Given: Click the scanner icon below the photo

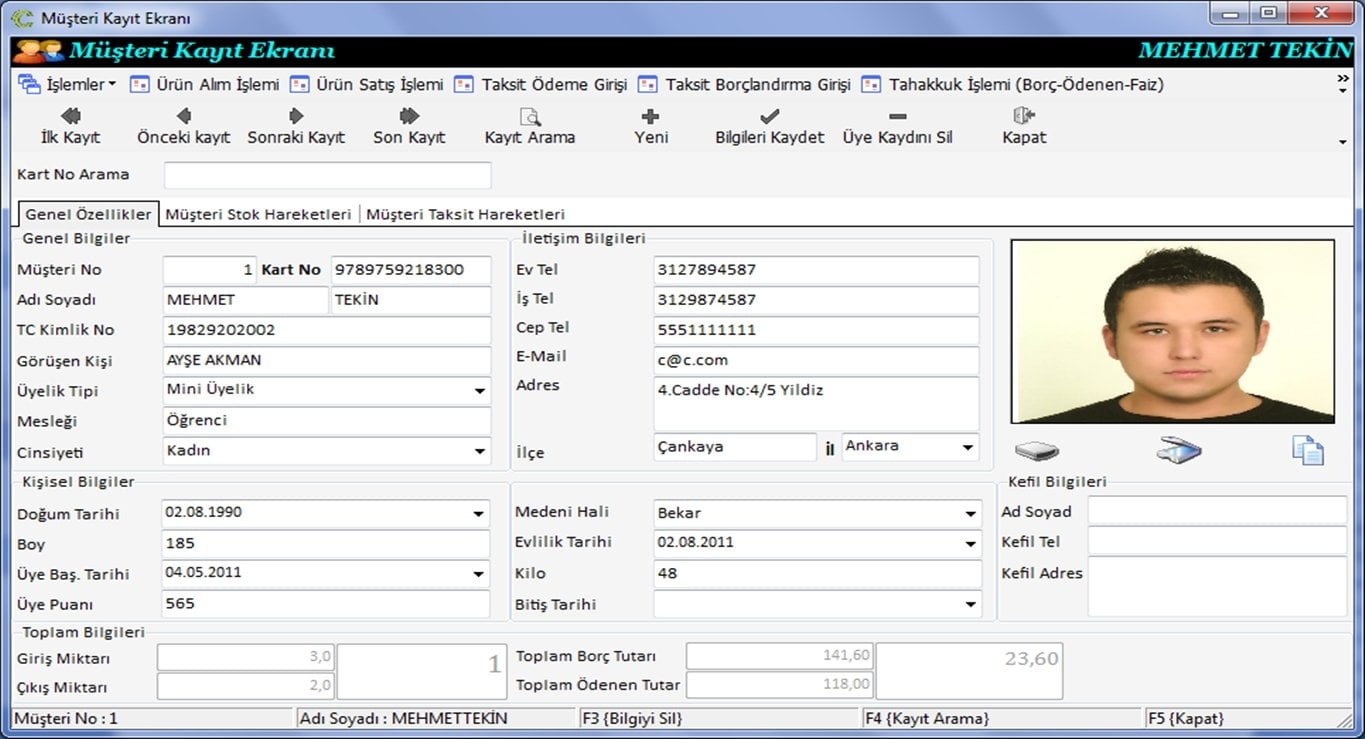Looking at the screenshot, I should (x=1179, y=451).
